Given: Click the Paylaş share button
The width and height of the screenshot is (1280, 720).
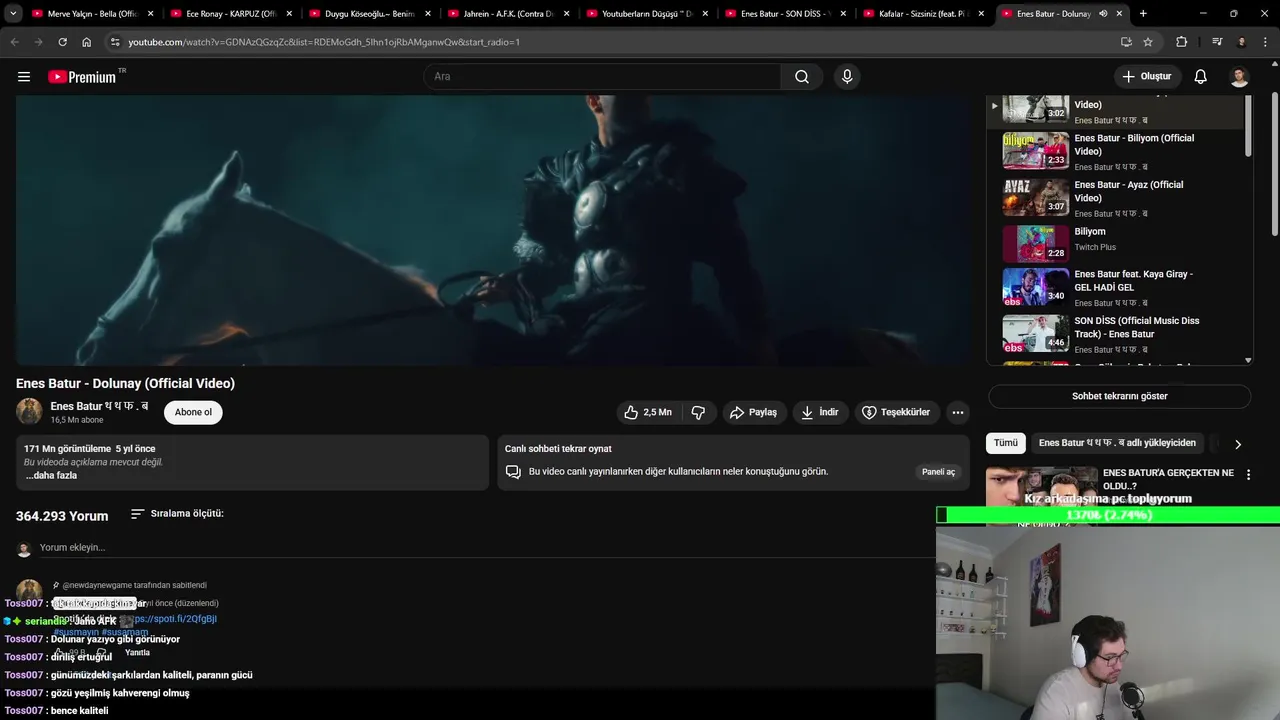Looking at the screenshot, I should [753, 412].
